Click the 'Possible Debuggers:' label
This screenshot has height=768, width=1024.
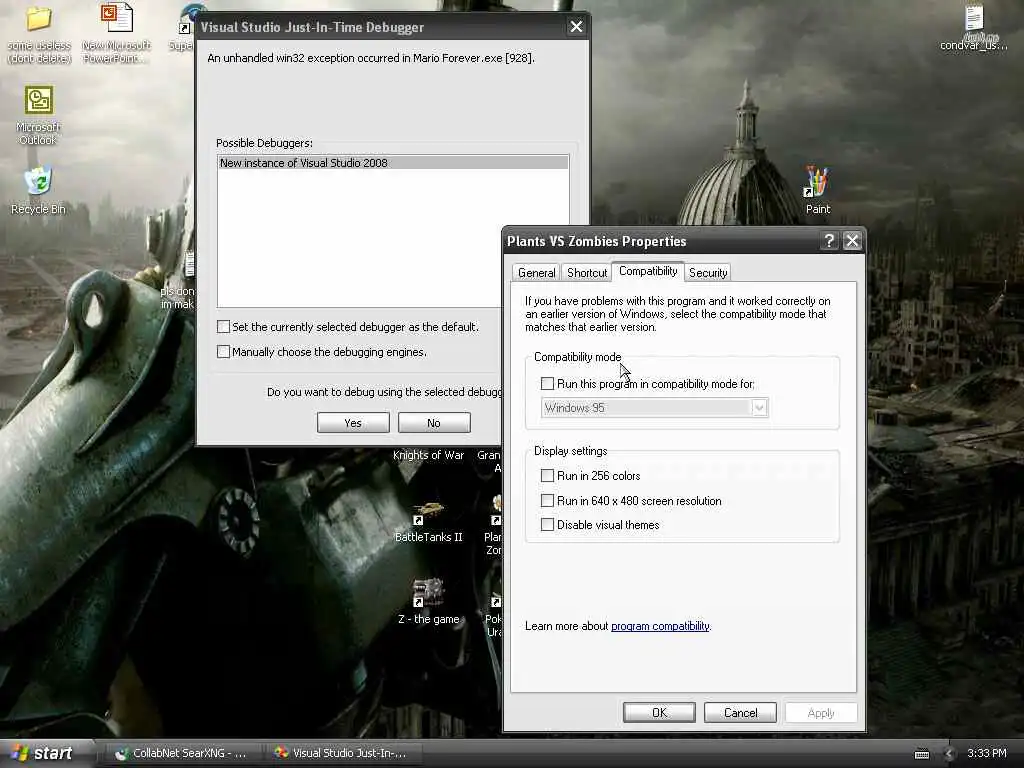[x=264, y=143]
